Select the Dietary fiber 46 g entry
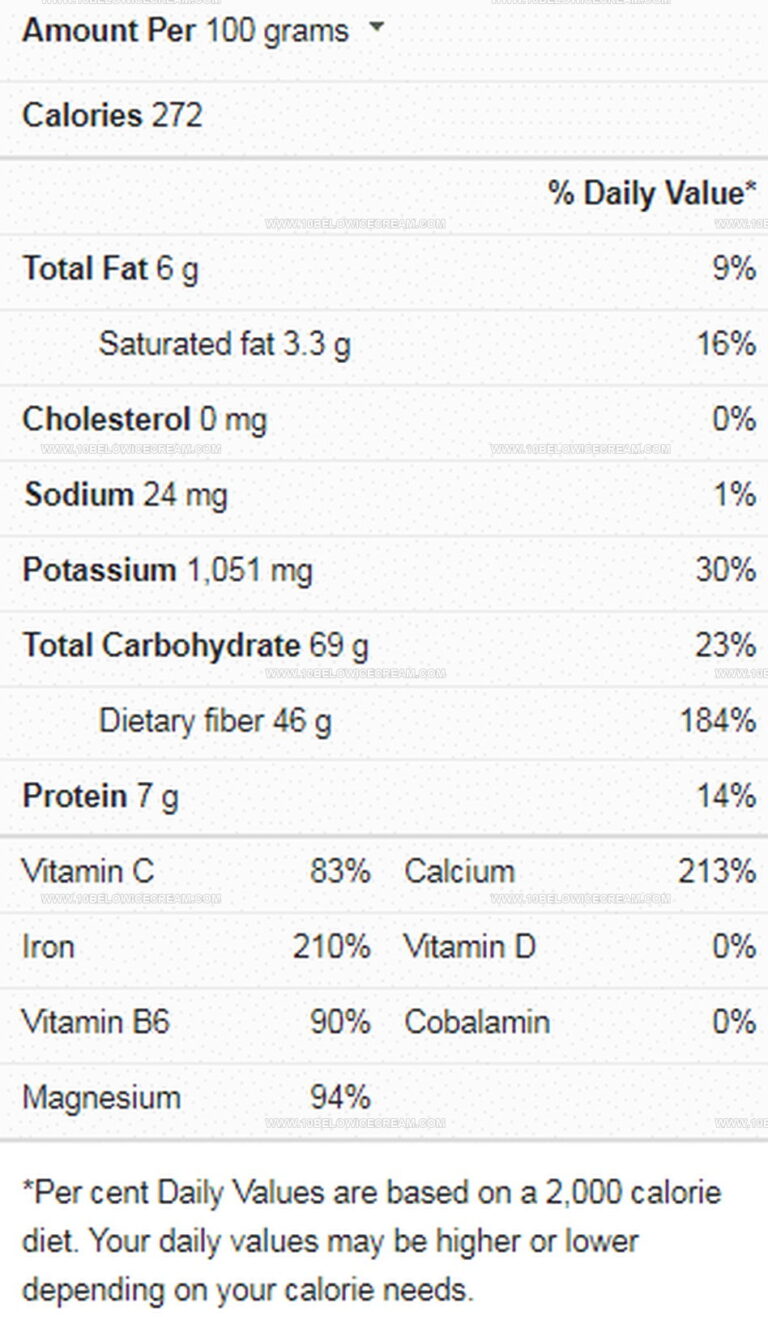Screen dimensions: 768x1337 pyautogui.click(x=215, y=721)
